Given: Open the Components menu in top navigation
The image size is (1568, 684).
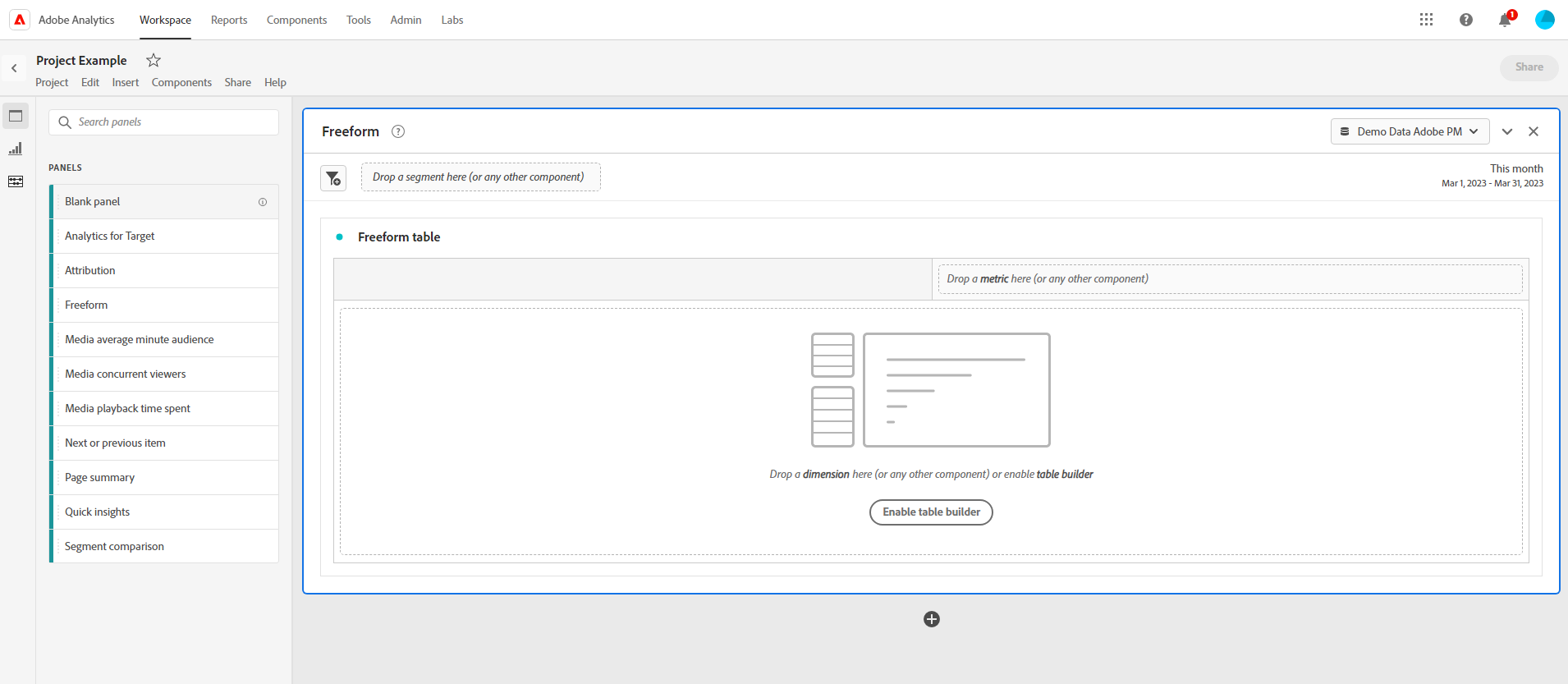Looking at the screenshot, I should click(x=296, y=20).
